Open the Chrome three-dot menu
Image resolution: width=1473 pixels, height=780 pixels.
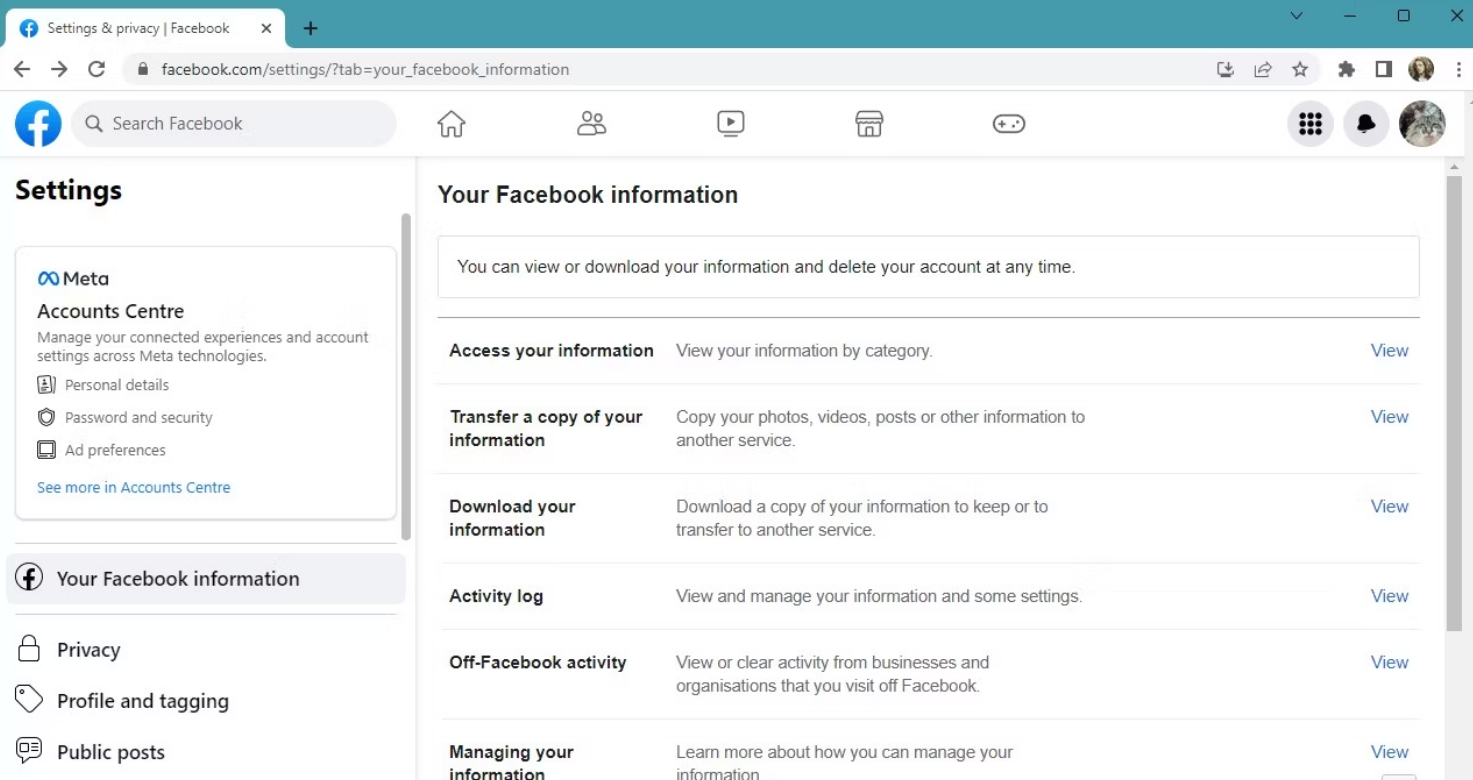[x=1459, y=69]
